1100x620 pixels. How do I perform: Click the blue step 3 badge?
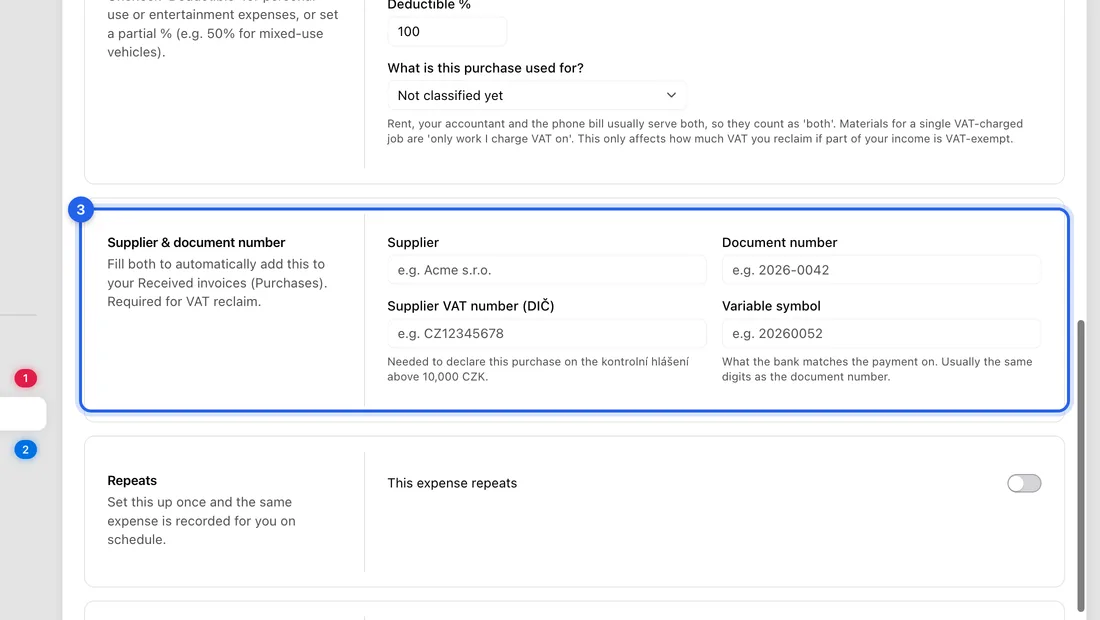(x=81, y=210)
